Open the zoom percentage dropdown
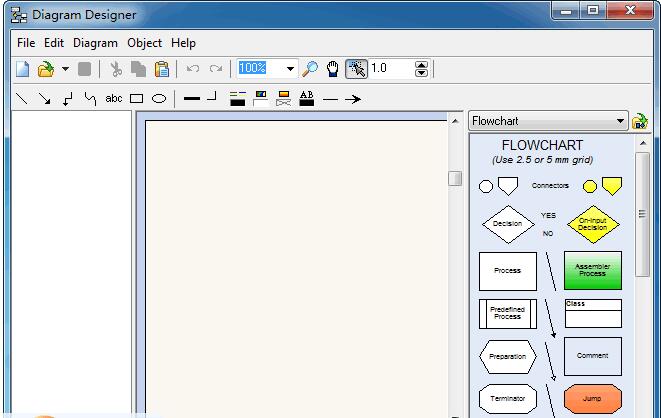661x418 pixels. 291,69
